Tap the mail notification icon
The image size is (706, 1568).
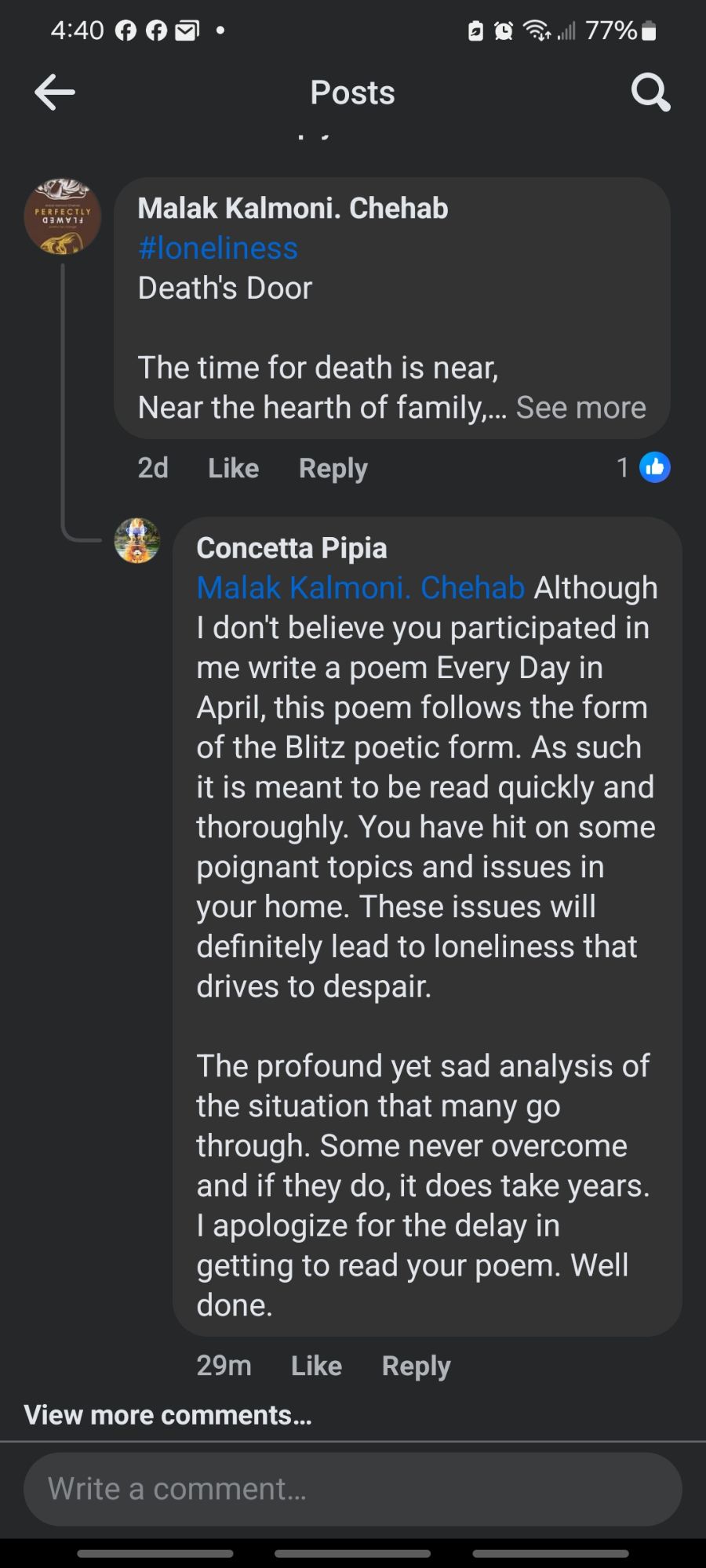click(x=186, y=31)
